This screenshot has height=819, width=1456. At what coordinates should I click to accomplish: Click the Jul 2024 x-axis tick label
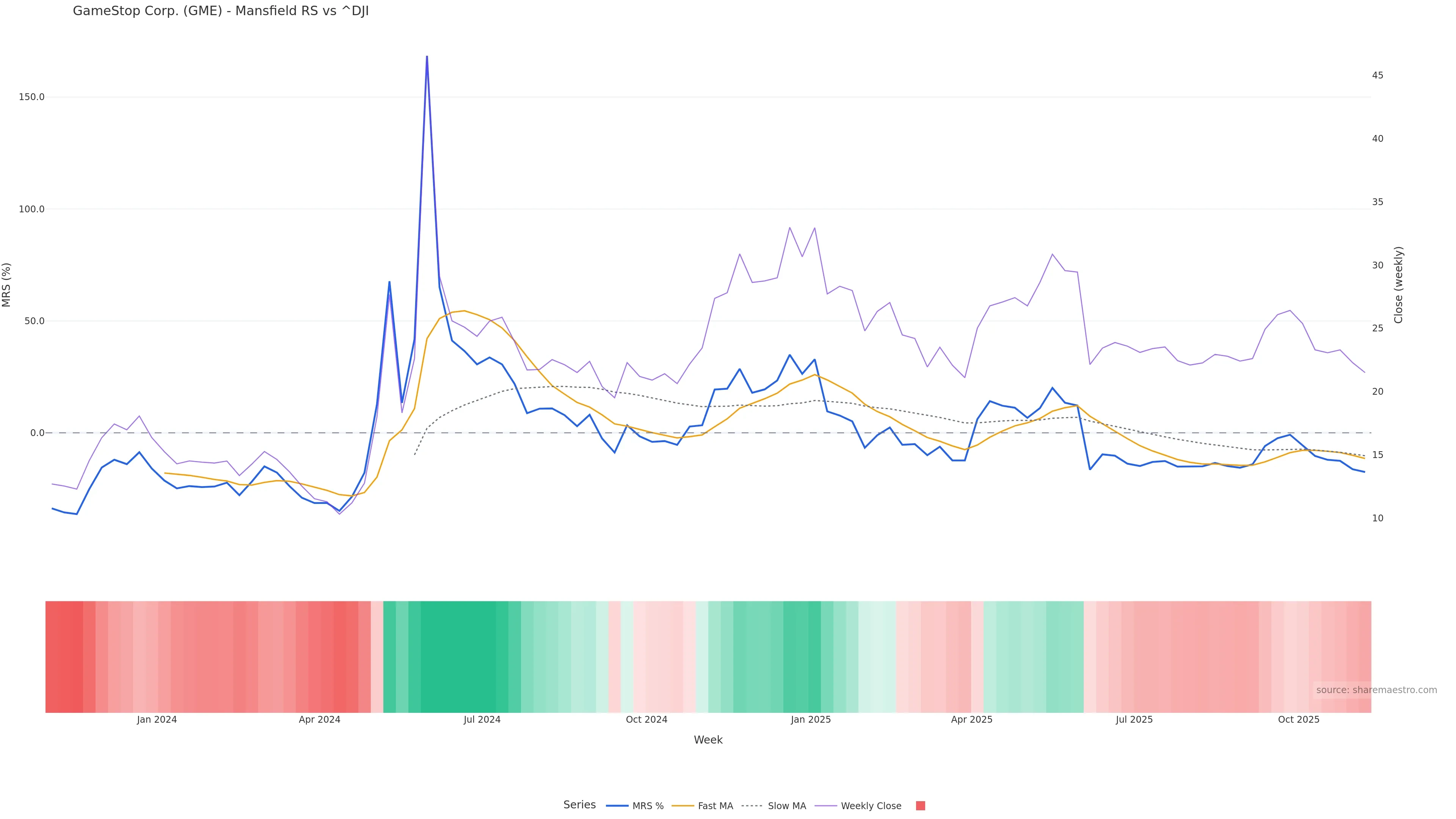pos(482,720)
